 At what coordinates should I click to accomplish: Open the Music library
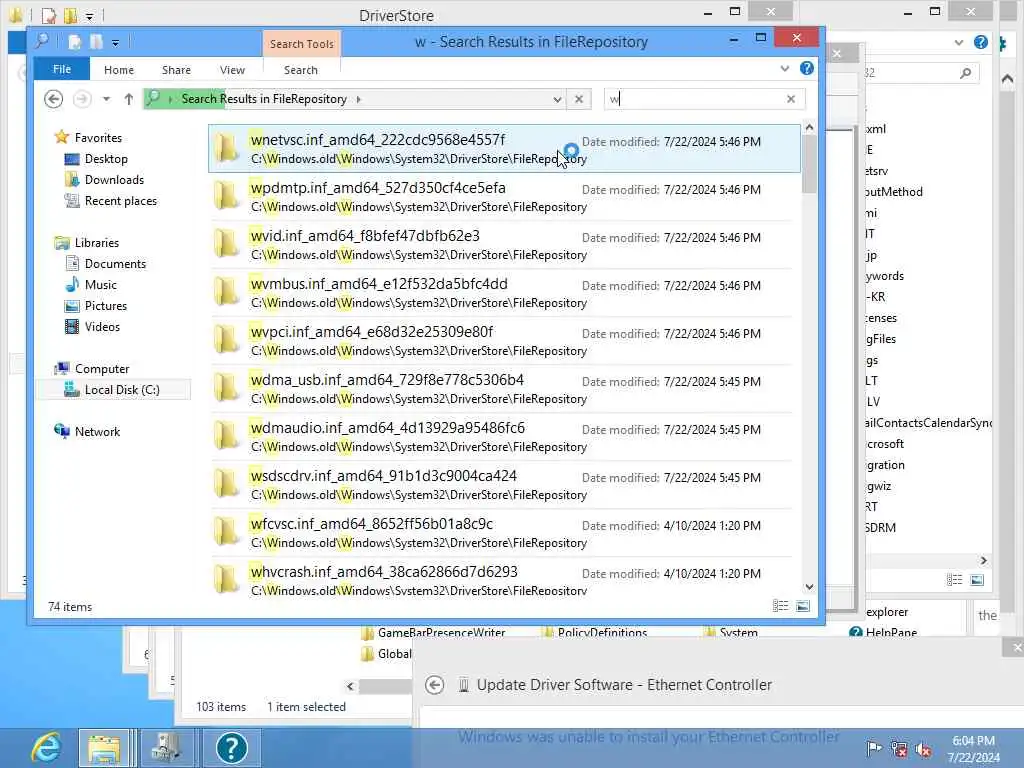[x=101, y=285]
